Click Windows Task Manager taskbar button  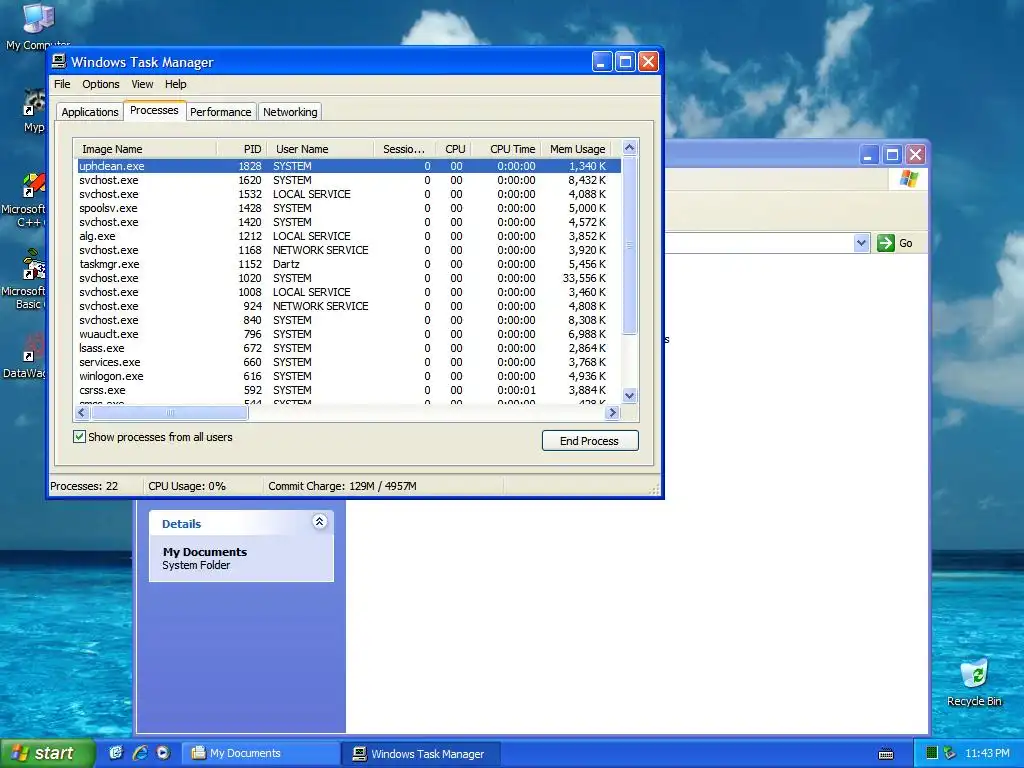click(420, 753)
